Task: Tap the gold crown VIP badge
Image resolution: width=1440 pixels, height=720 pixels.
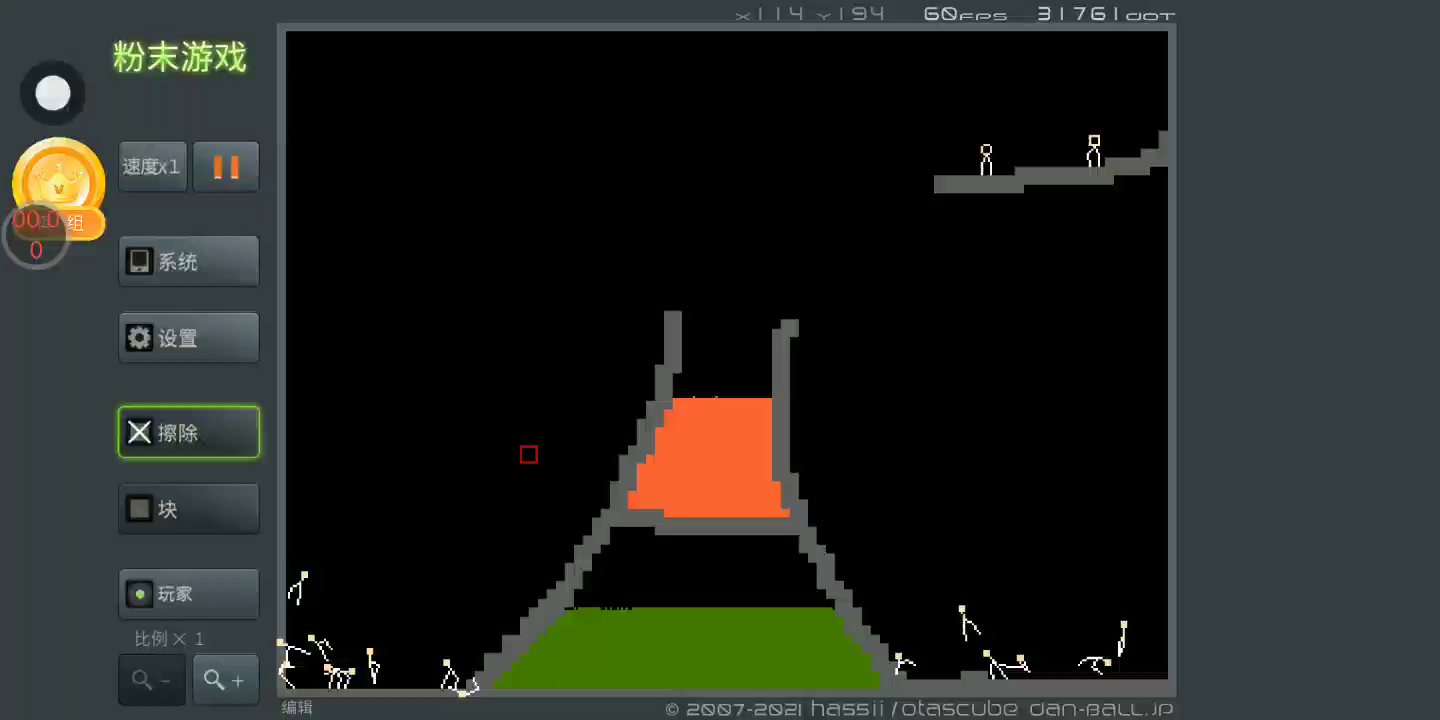Action: [58, 180]
